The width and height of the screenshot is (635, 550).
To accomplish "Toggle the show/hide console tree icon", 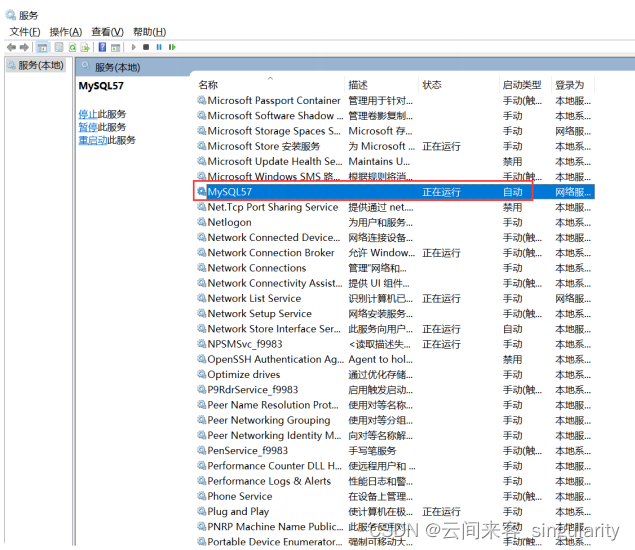I will coord(42,47).
